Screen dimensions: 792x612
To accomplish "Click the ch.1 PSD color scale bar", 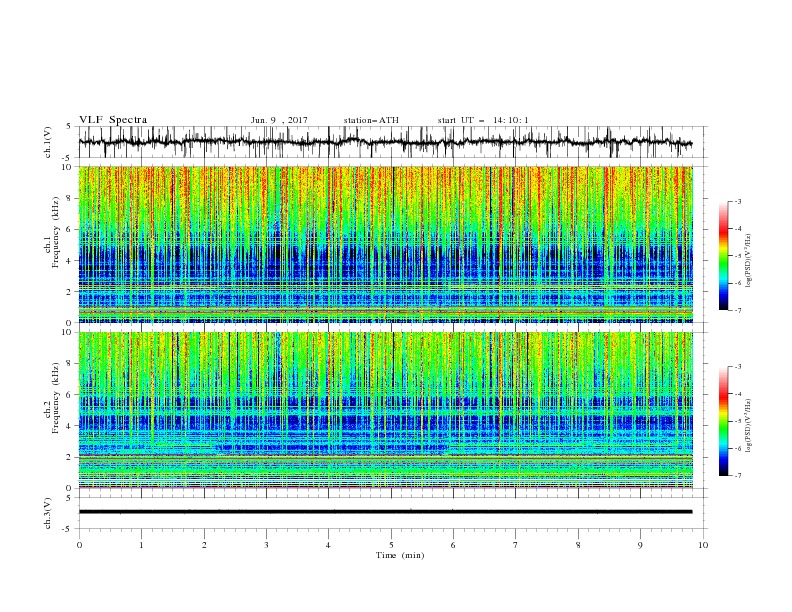I will (723, 256).
